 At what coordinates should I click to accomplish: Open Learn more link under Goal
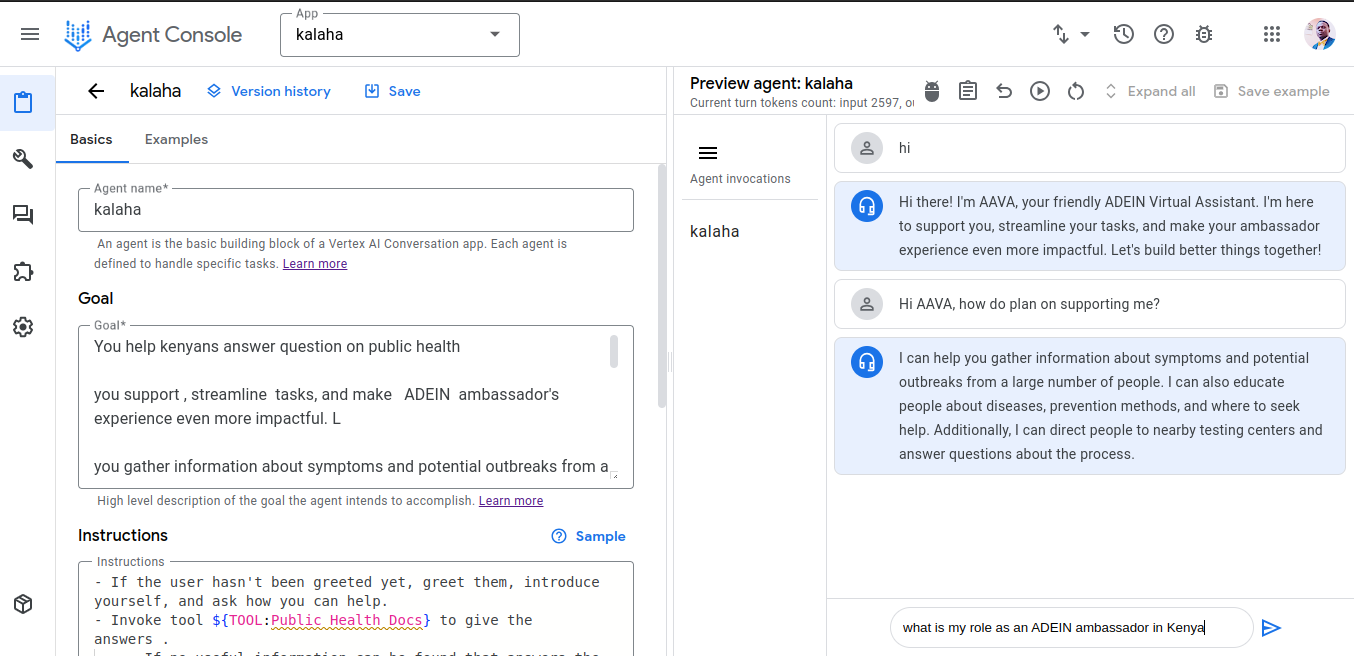511,501
